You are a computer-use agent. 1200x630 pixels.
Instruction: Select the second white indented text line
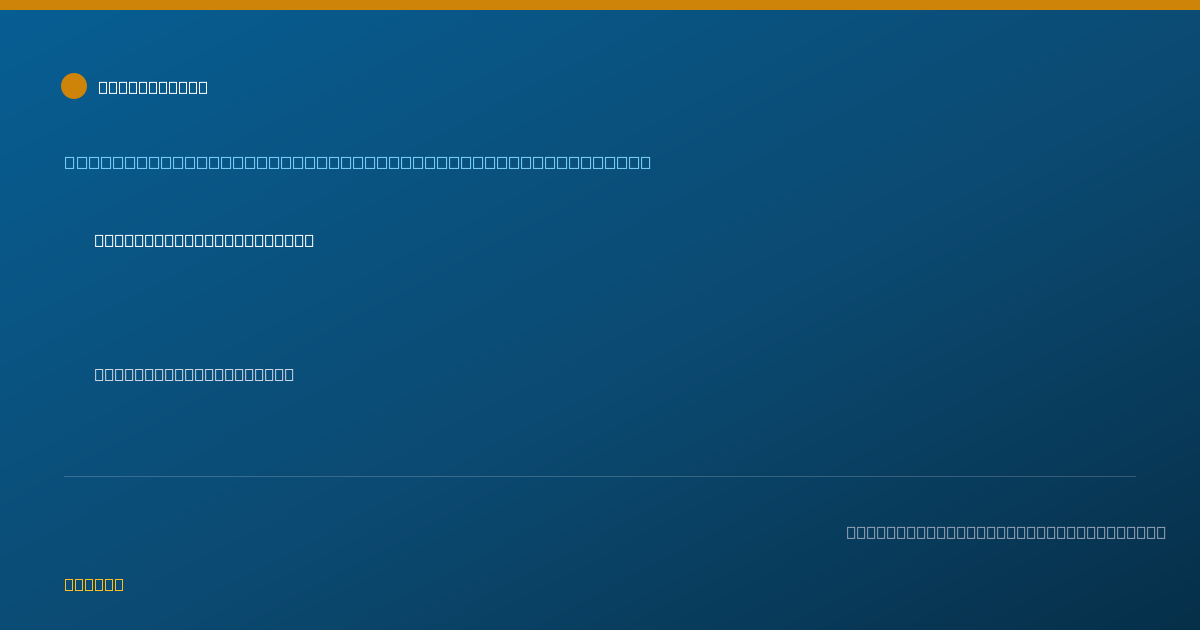[194, 374]
